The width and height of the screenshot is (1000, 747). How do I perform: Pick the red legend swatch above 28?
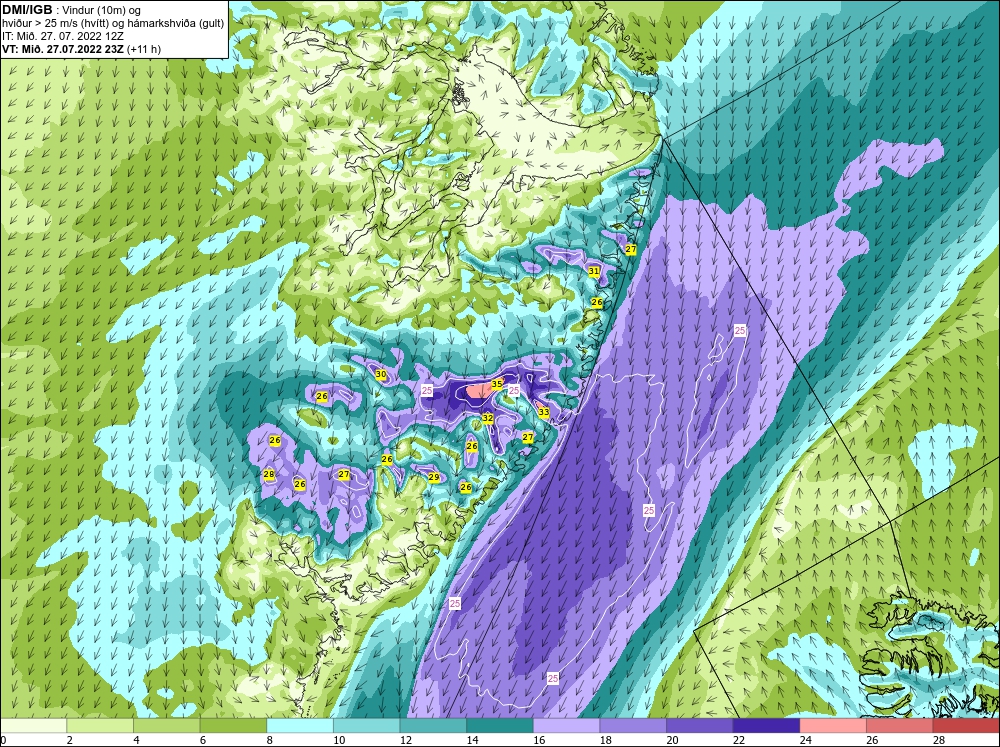click(x=966, y=726)
